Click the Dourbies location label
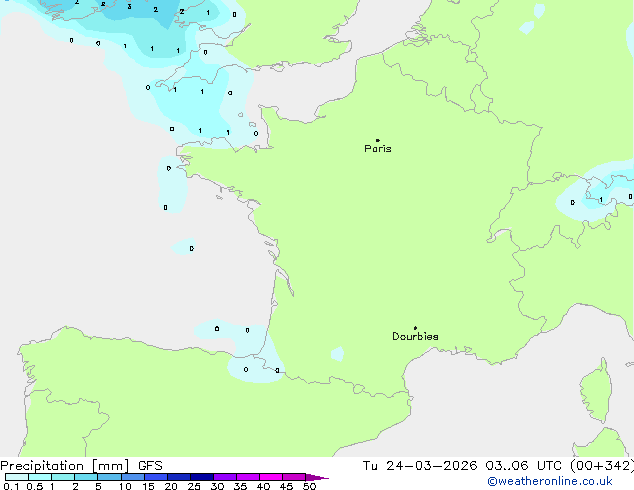Screen dimensions: 634x490 (x=415, y=336)
